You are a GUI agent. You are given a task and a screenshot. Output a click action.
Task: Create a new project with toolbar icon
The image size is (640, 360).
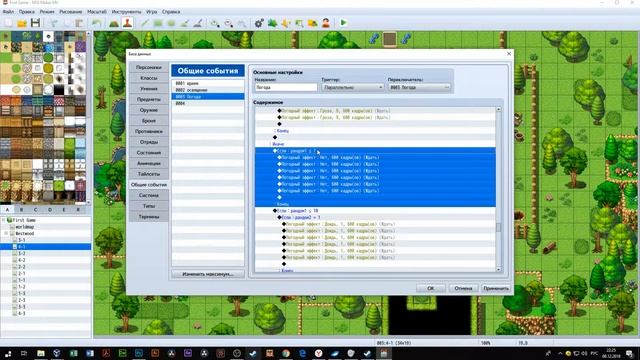click(x=8, y=23)
